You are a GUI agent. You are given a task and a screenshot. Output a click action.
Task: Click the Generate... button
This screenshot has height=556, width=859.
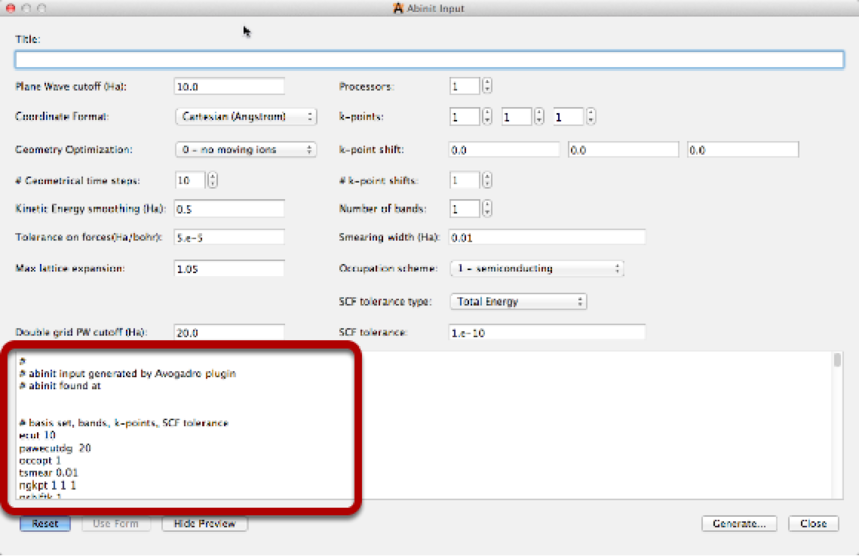coord(739,523)
